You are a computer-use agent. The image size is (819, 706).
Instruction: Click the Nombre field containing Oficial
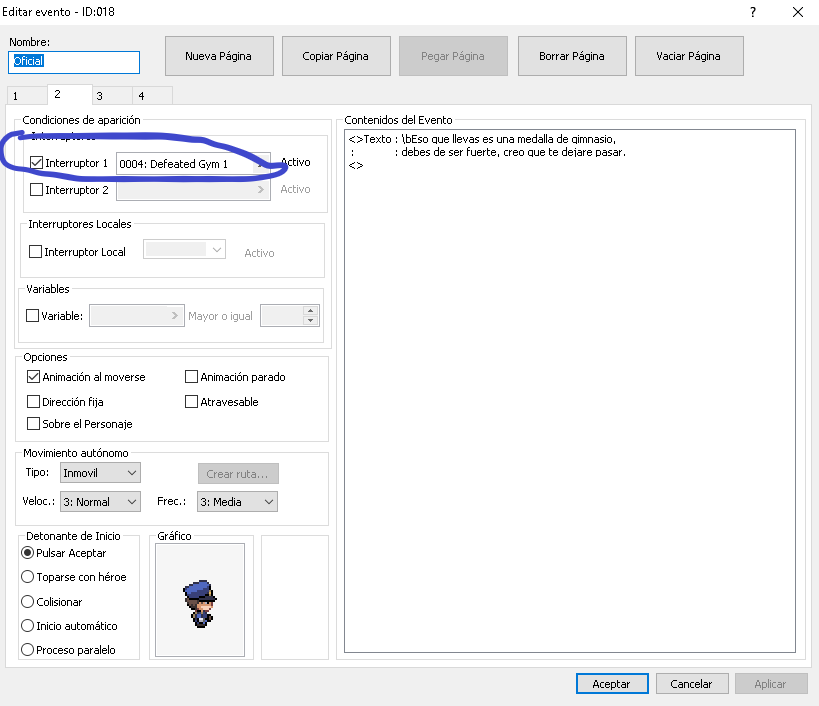tap(74, 62)
